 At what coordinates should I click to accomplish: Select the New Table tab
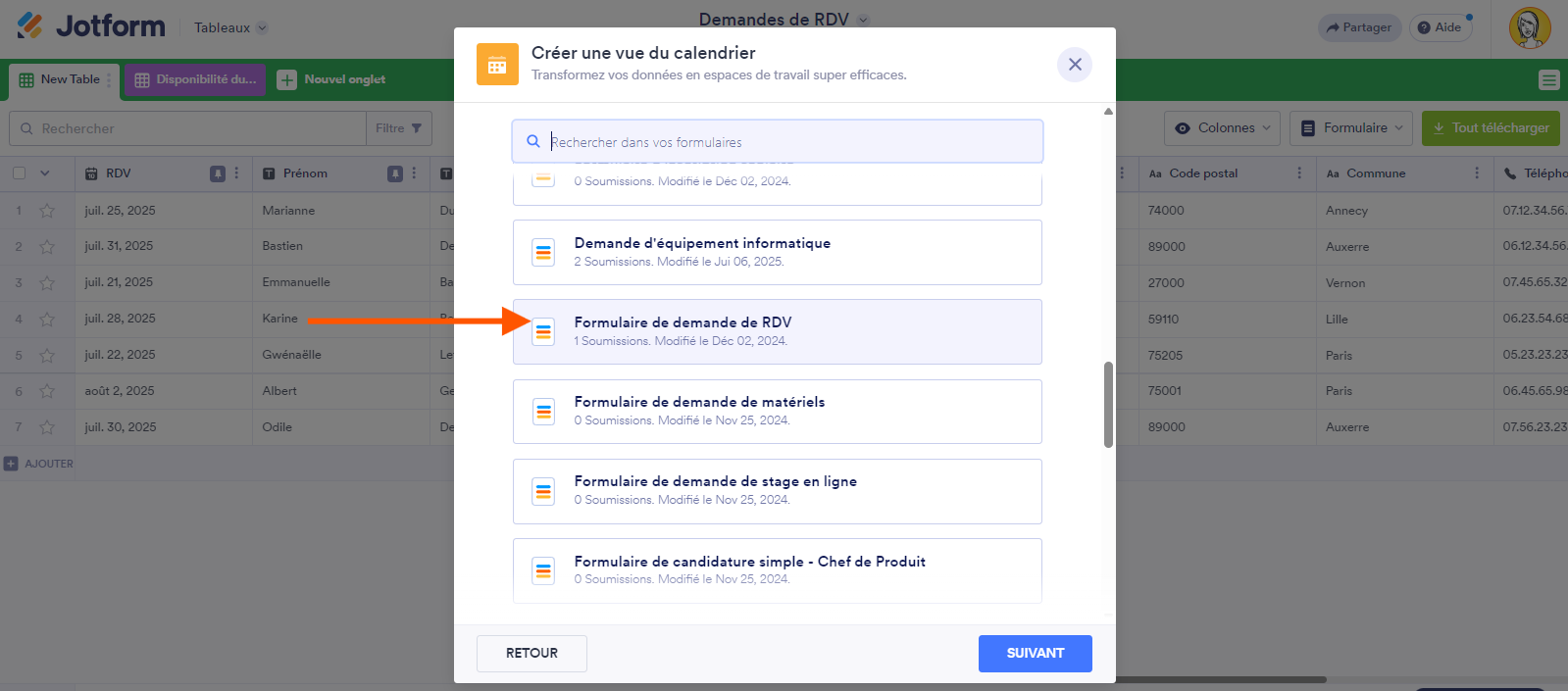click(62, 79)
